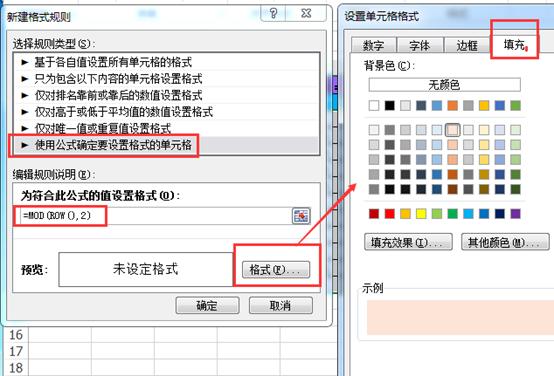Screen dimensions: 554x376
Task: Confirm with the 确定 button
Action: point(207,305)
